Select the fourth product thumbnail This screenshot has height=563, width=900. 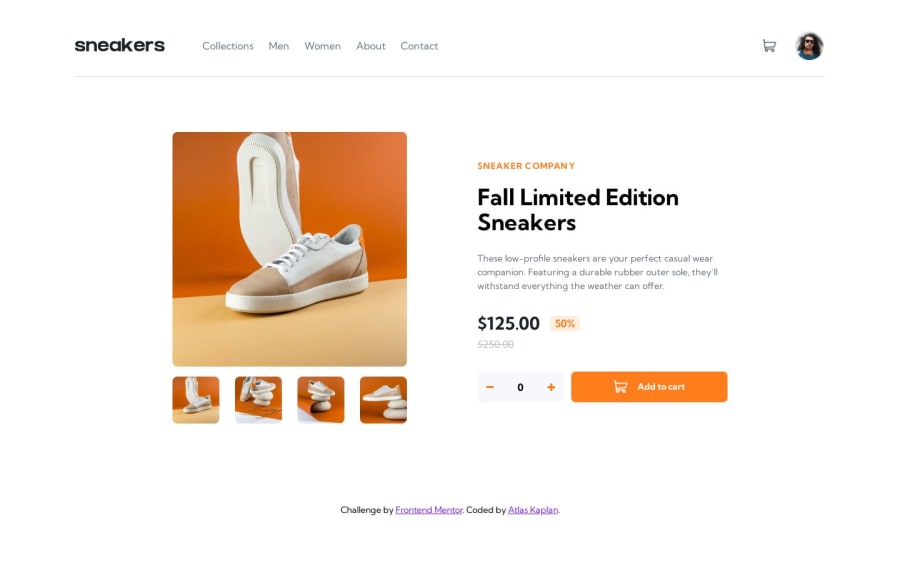(383, 400)
